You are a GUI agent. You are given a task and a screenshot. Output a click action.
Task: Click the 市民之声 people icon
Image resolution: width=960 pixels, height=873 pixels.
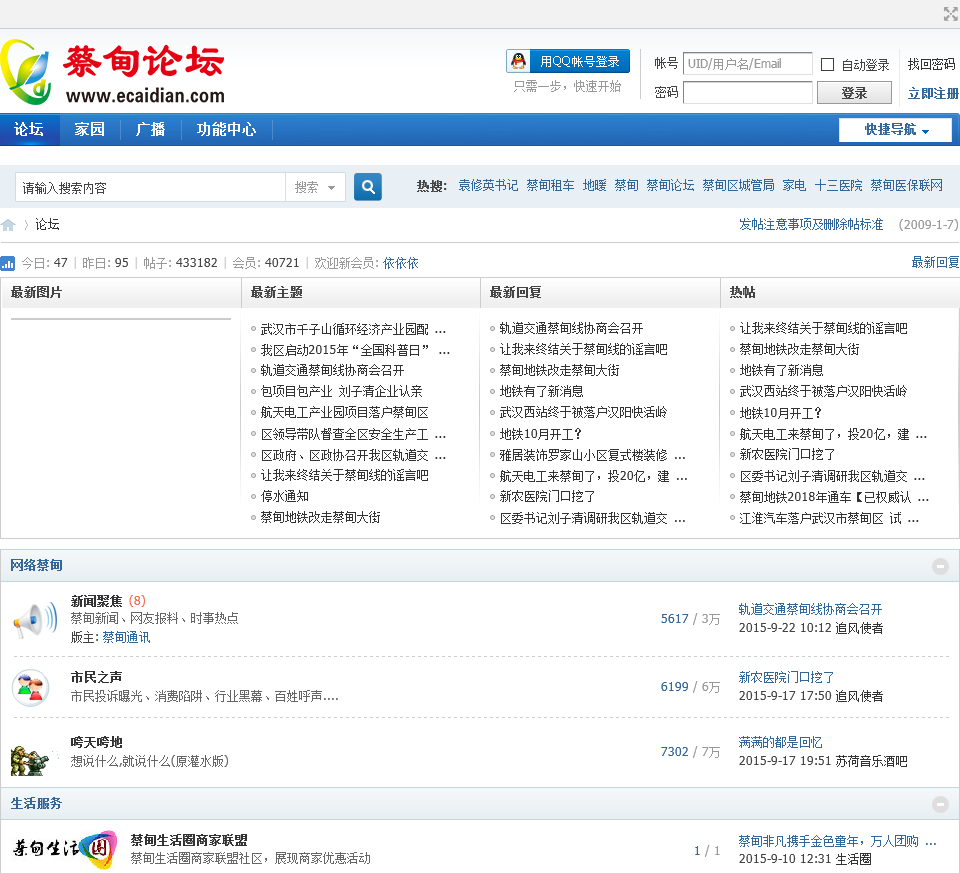(31, 687)
